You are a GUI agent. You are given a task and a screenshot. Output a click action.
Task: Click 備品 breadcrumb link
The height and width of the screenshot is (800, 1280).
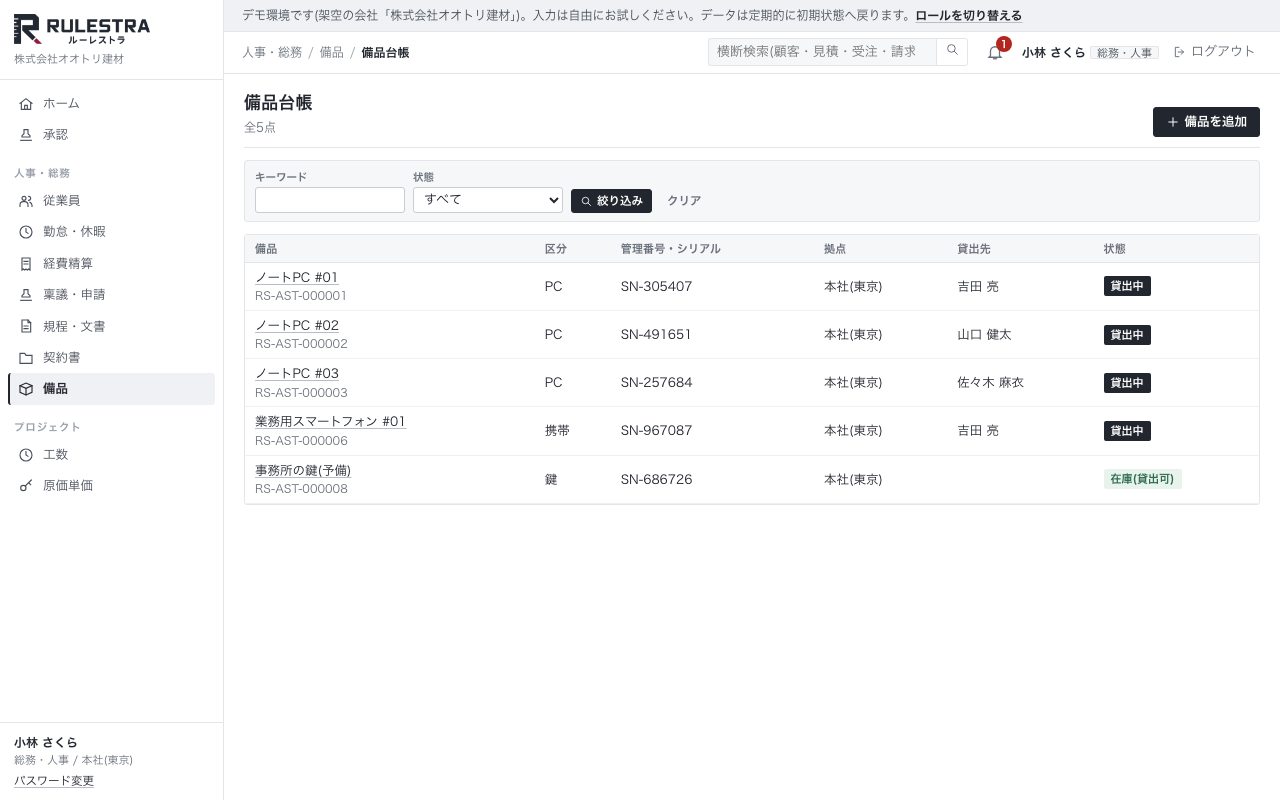(332, 52)
